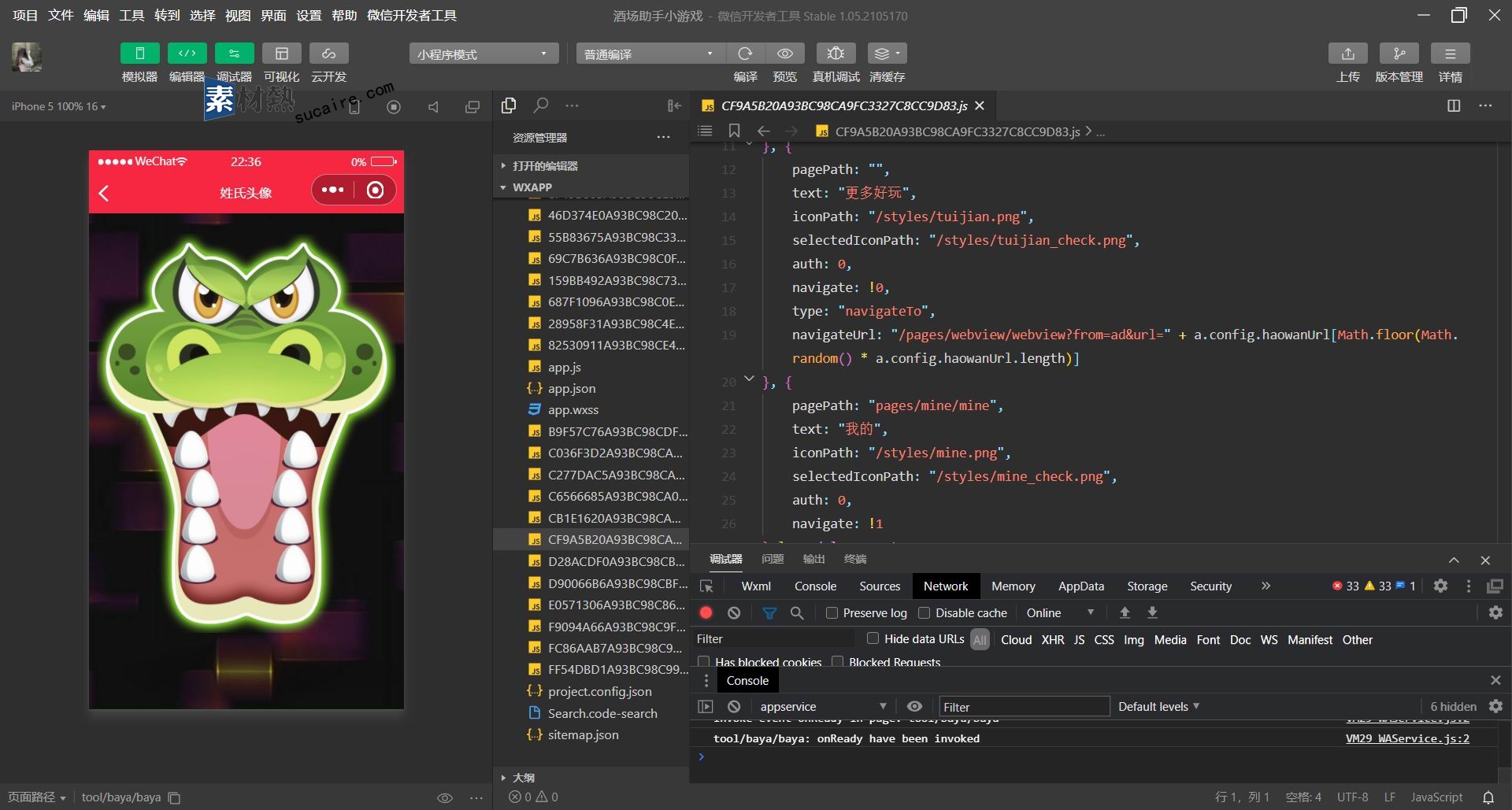Screen dimensions: 1512x810
Task: Clear network log icon
Action: pyautogui.click(x=734, y=612)
